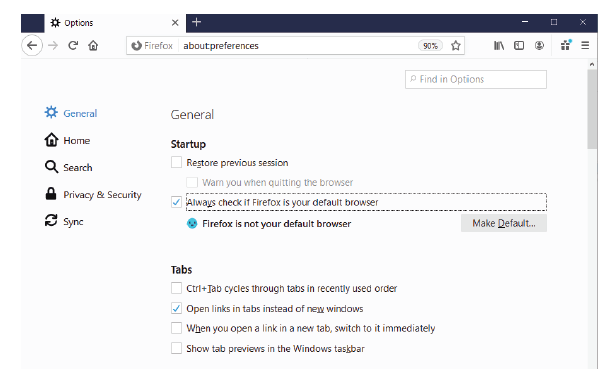Go back using the back arrow
604x376 pixels.
[32, 45]
